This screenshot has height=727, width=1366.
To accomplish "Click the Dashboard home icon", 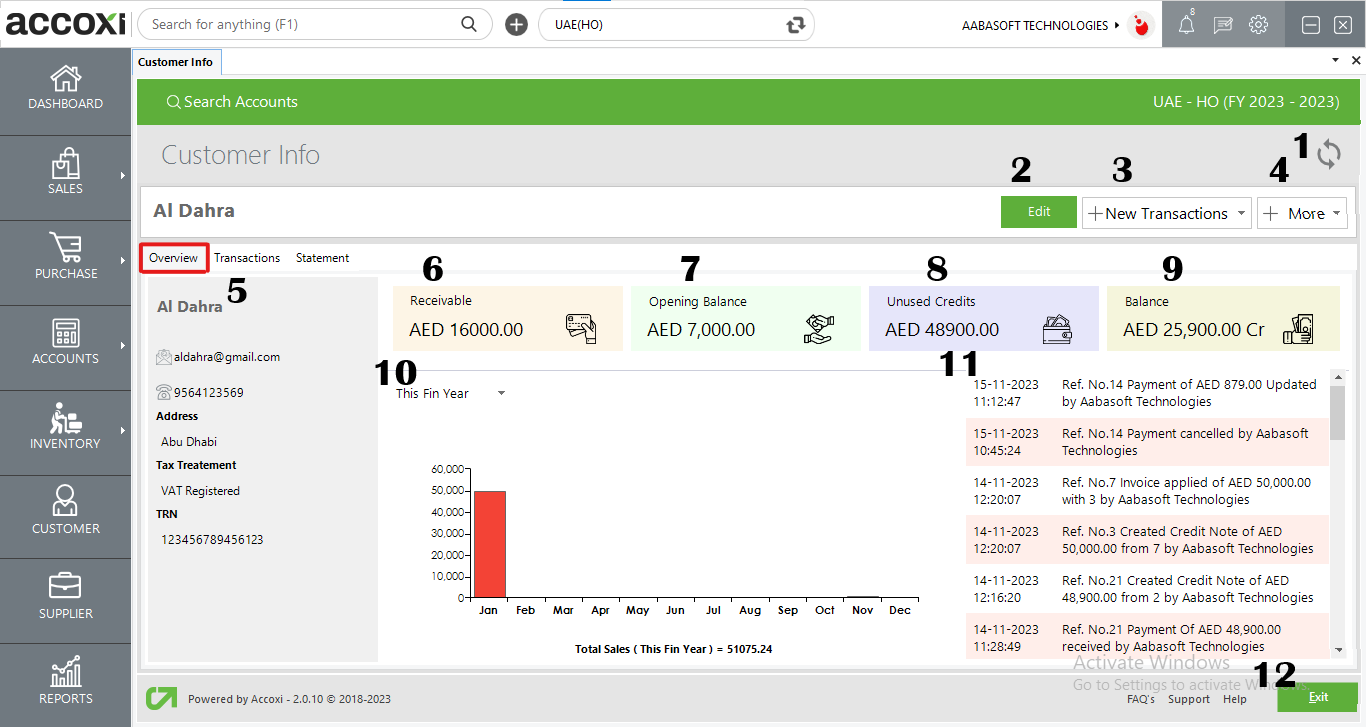I will tap(65, 90).
